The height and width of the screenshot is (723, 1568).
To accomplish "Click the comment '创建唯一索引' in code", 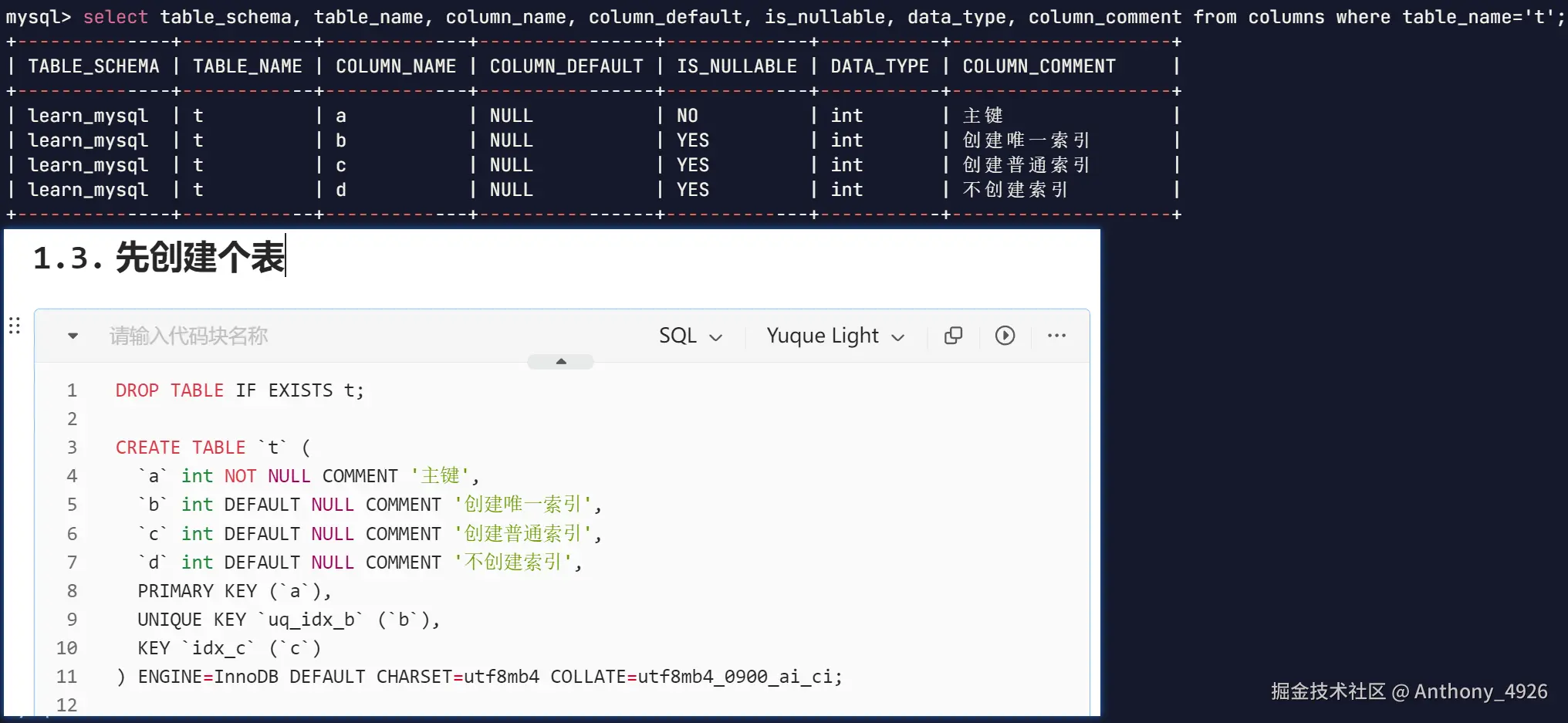I will tap(522, 505).
